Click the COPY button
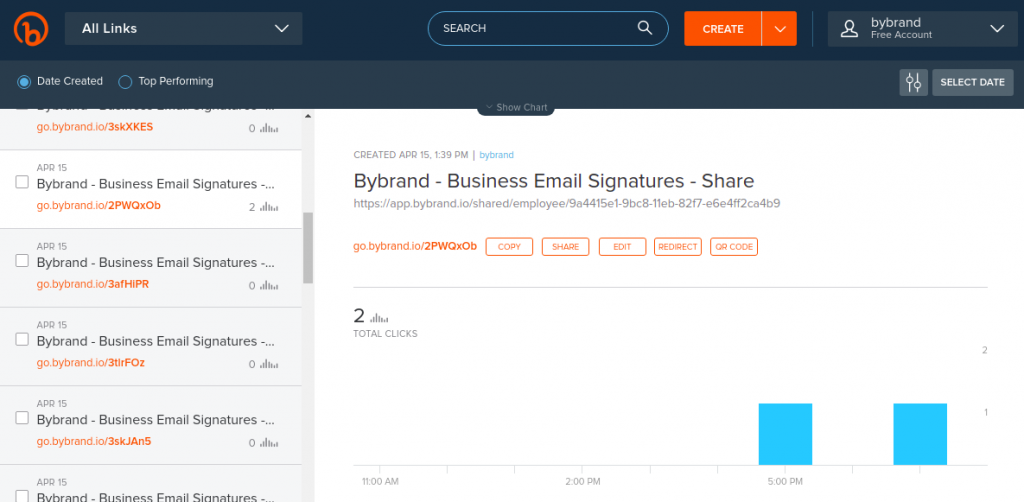The width and height of the screenshot is (1024, 502). tap(509, 247)
